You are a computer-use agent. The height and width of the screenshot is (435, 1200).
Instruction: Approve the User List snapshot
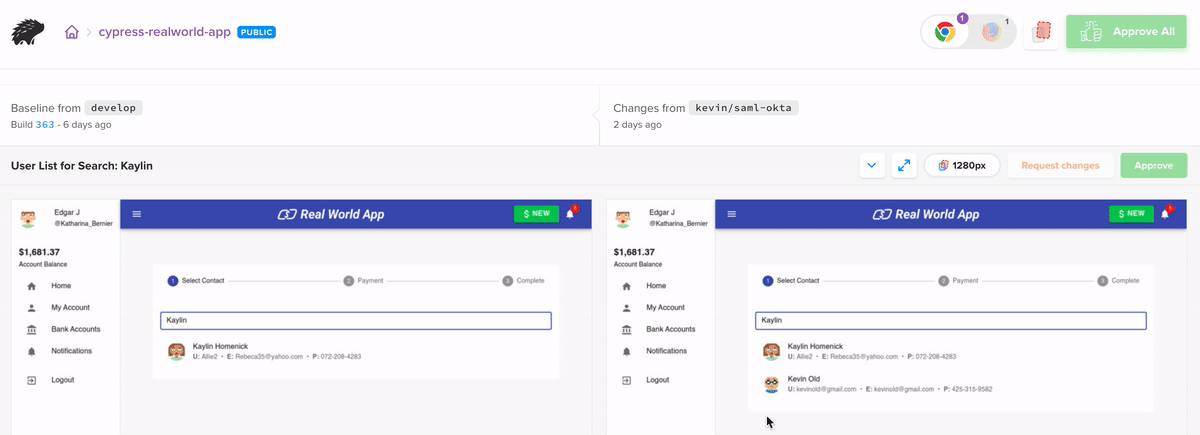(1153, 166)
